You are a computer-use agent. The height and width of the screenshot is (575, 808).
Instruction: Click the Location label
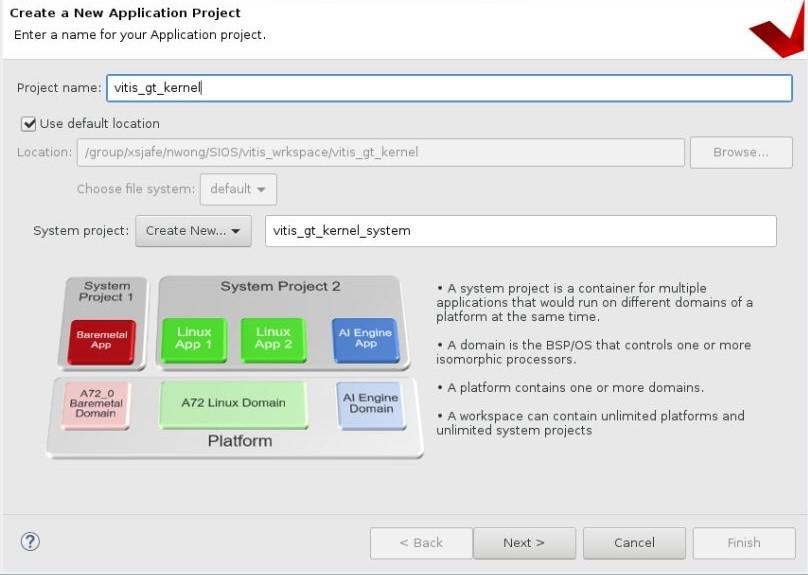point(44,153)
